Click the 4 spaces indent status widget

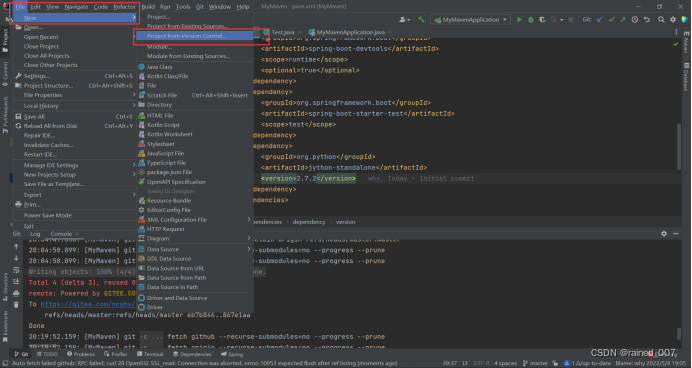pos(505,363)
